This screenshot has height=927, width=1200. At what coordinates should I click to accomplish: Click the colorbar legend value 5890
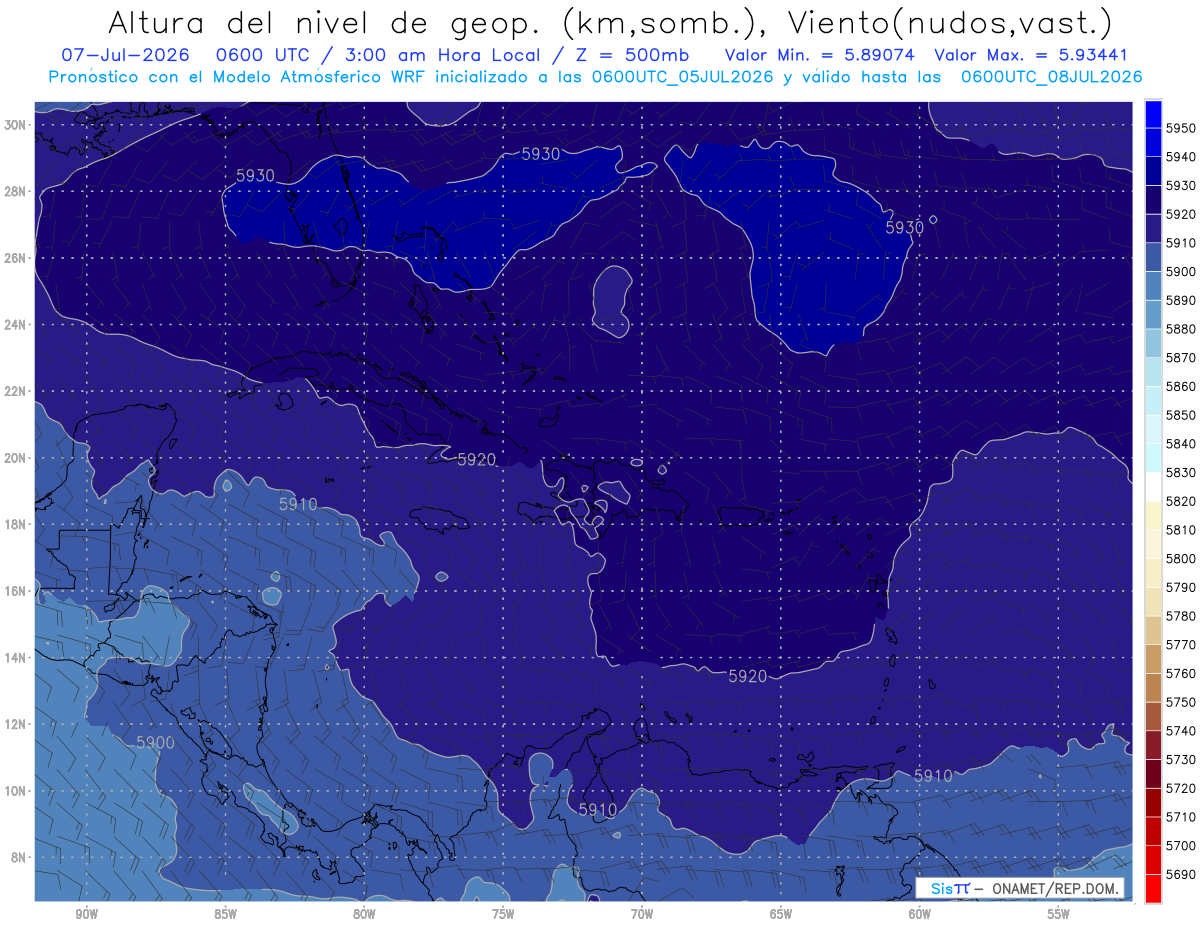(x=1181, y=300)
